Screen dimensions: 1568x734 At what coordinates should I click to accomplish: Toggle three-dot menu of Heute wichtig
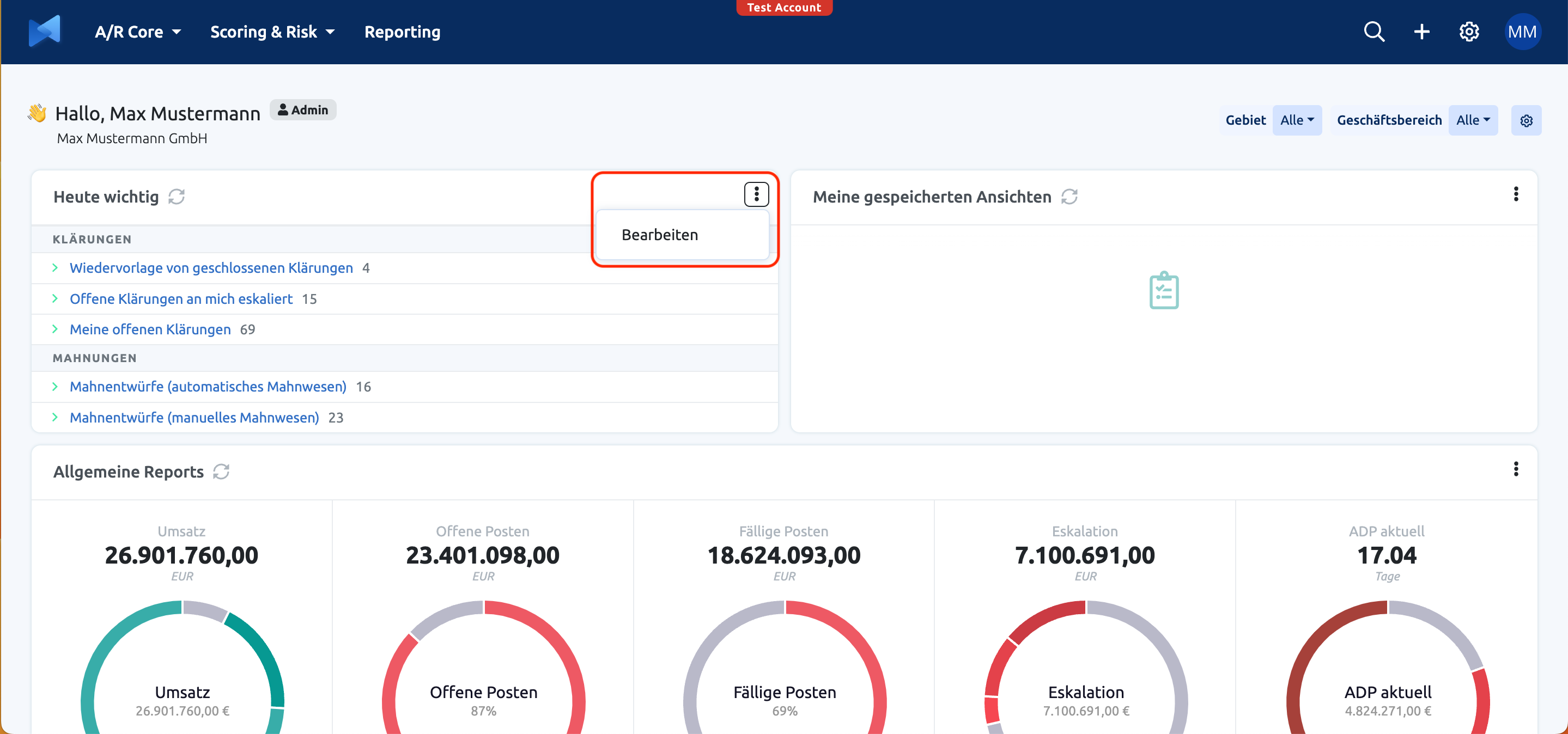[x=757, y=194]
